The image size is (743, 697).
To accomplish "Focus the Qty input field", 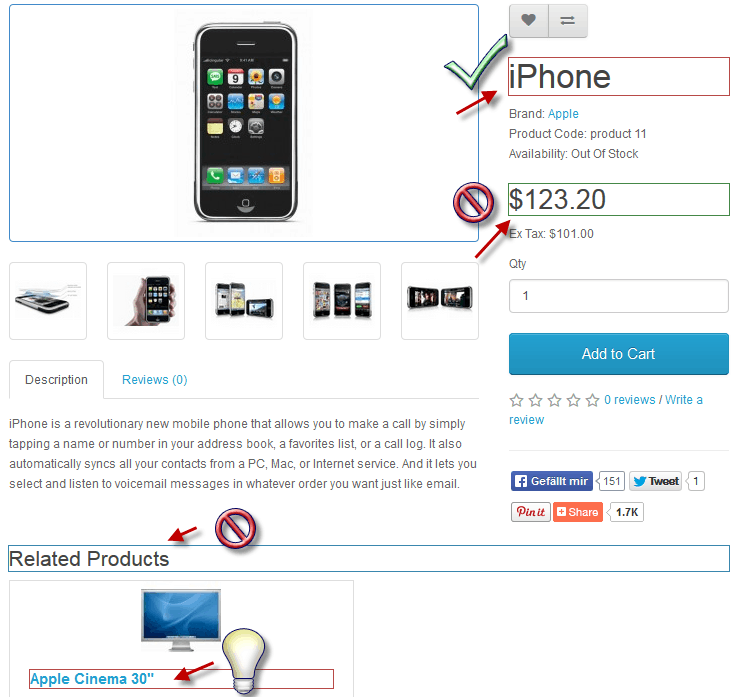I will (619, 296).
